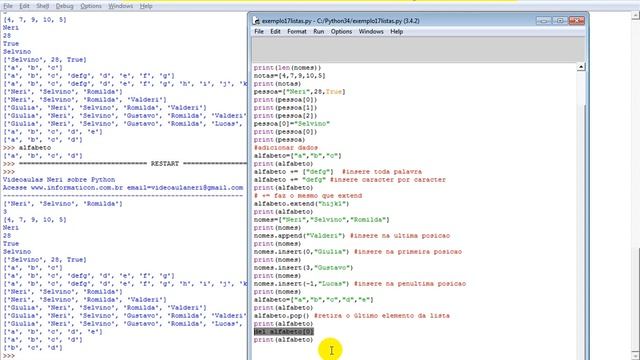This screenshot has width=640, height=360.
Task: Click the line print(len(nomes))
Action: click(287, 68)
